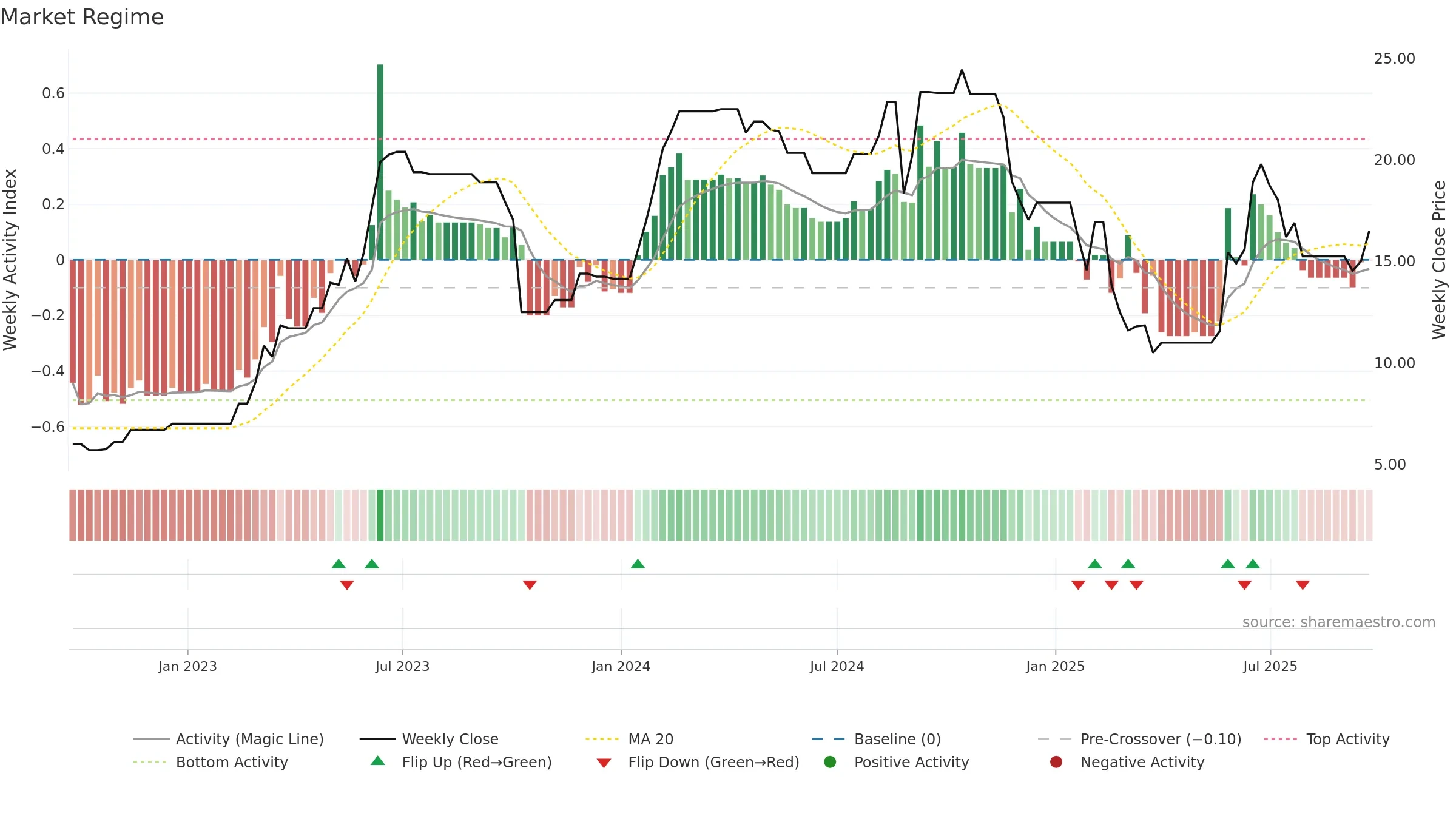Click the Top Activity legend entry
The height and width of the screenshot is (819, 1456).
click(1327, 739)
